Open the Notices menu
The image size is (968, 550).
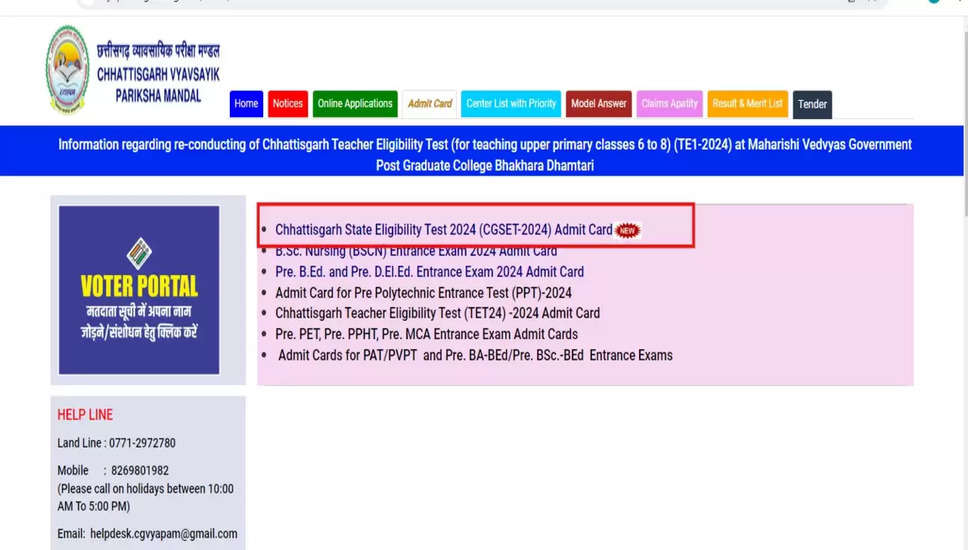pos(288,104)
